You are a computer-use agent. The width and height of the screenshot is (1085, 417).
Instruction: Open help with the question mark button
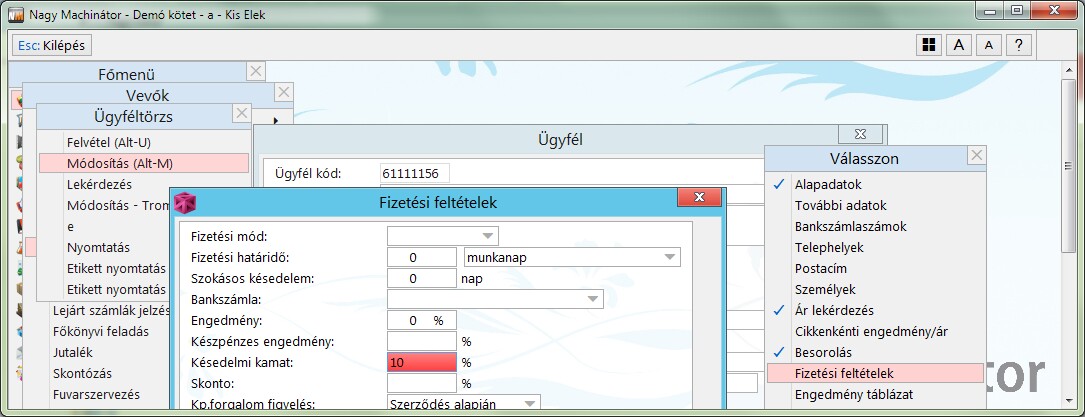[1019, 45]
